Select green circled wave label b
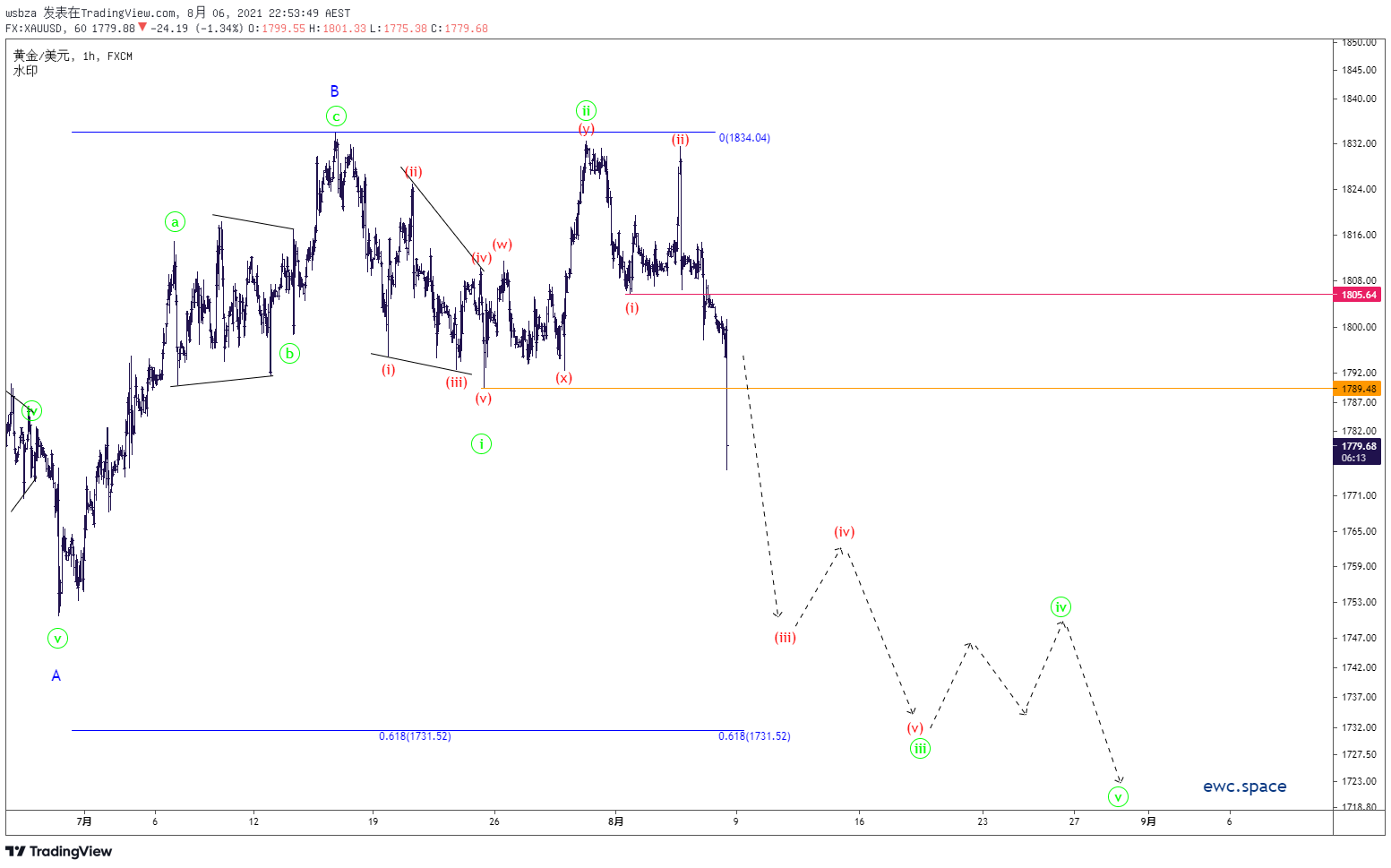 pyautogui.click(x=289, y=354)
